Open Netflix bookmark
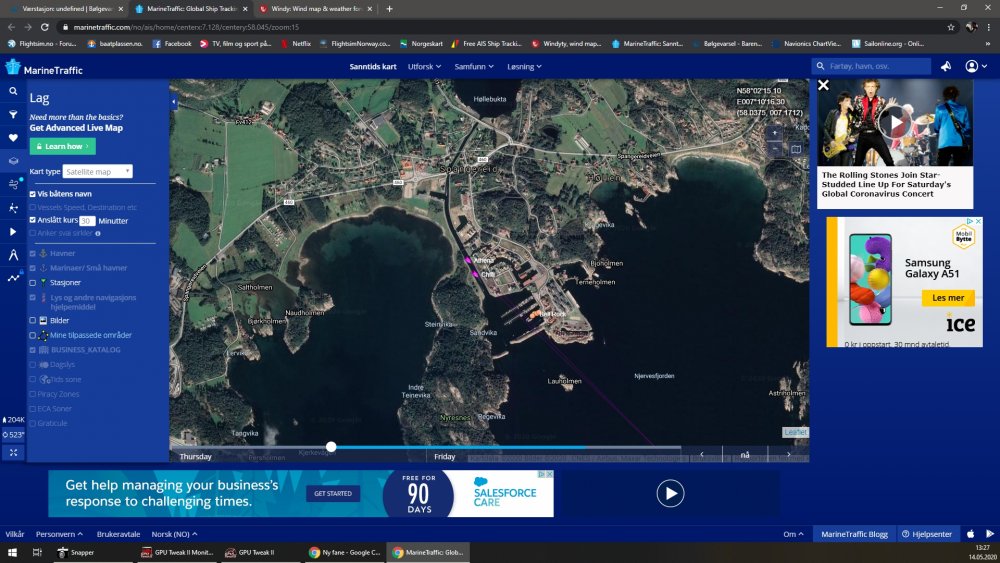The image size is (1000, 563). (x=296, y=44)
